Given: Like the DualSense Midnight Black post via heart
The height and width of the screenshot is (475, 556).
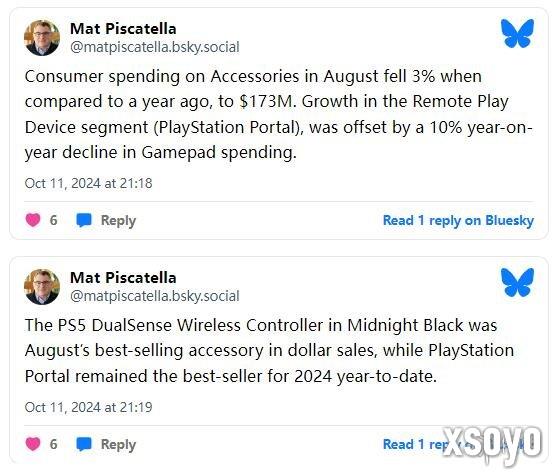Looking at the screenshot, I should click(x=33, y=444).
